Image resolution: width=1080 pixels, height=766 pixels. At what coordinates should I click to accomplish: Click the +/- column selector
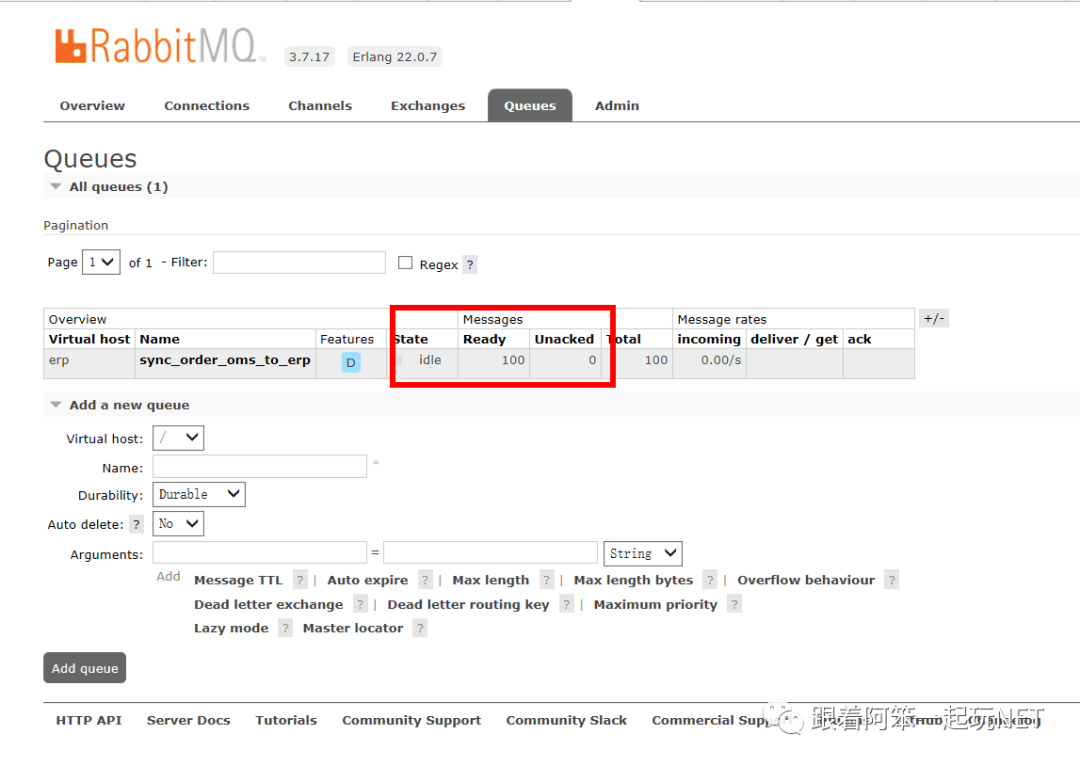click(x=933, y=318)
